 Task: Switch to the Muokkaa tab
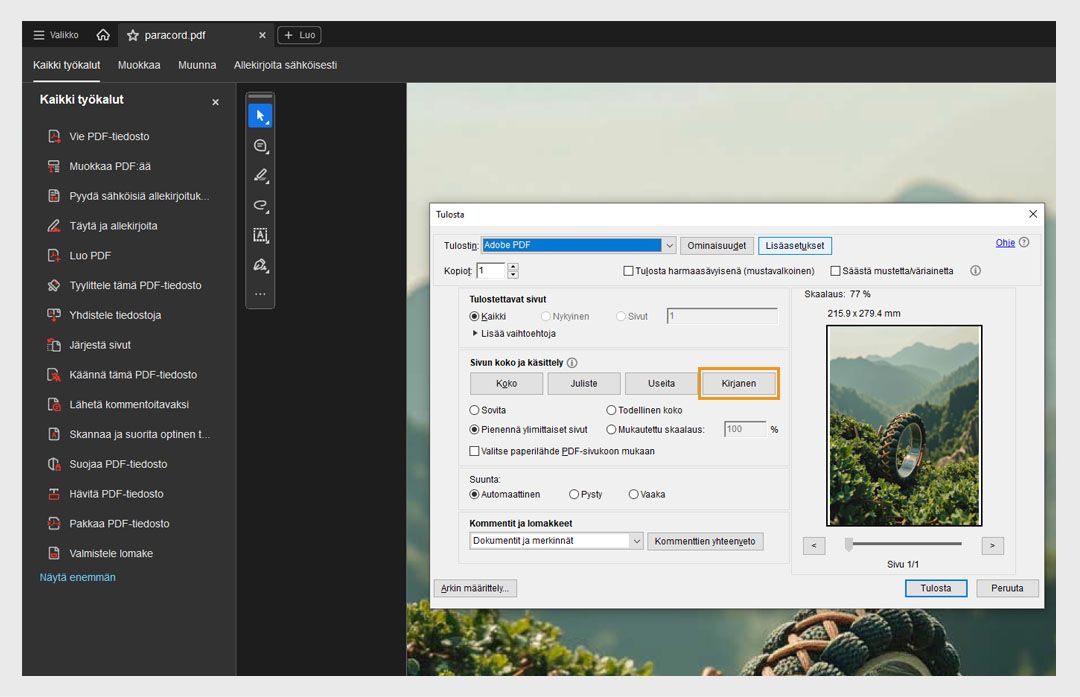coord(139,65)
